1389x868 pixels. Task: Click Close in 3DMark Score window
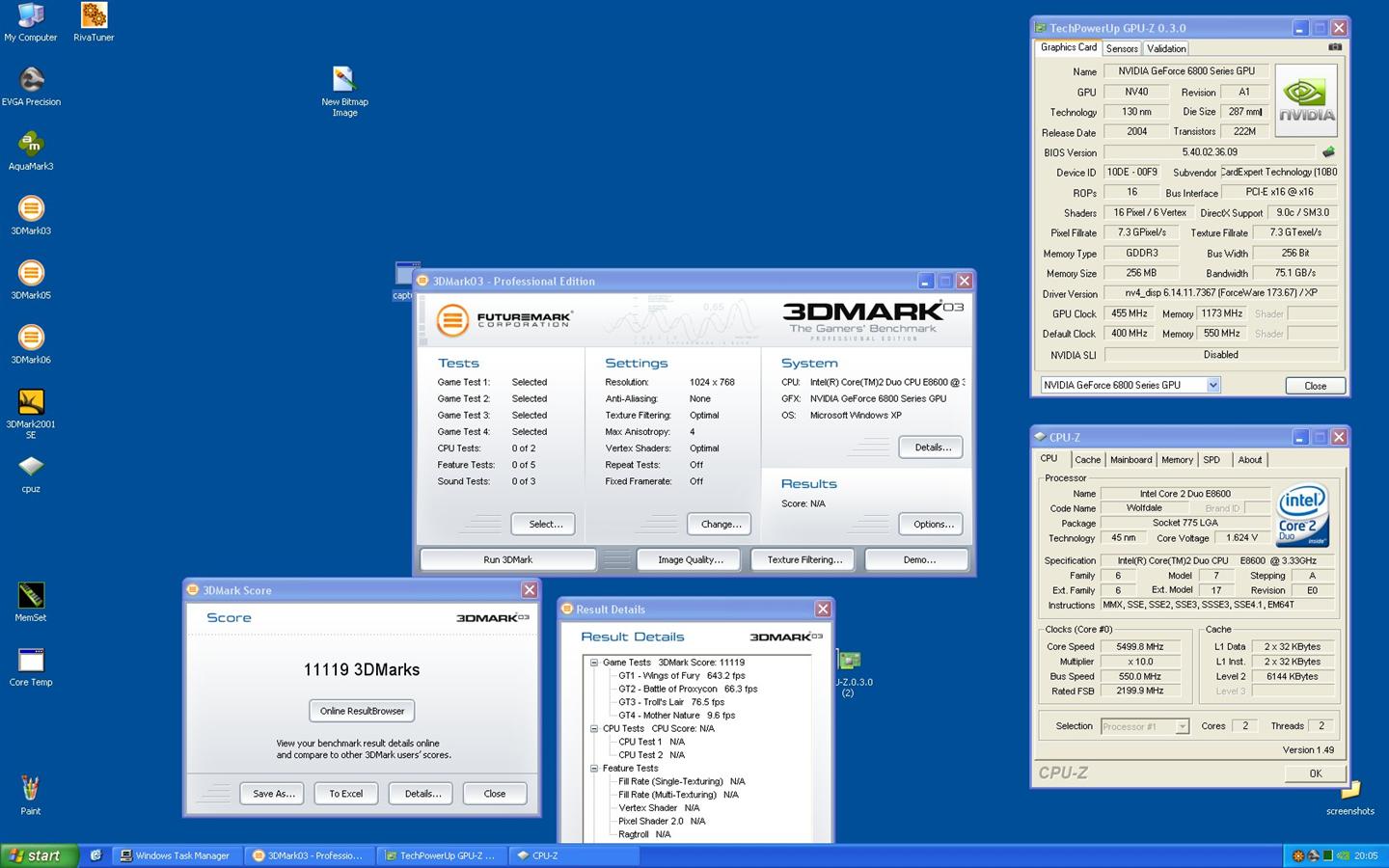click(x=495, y=794)
